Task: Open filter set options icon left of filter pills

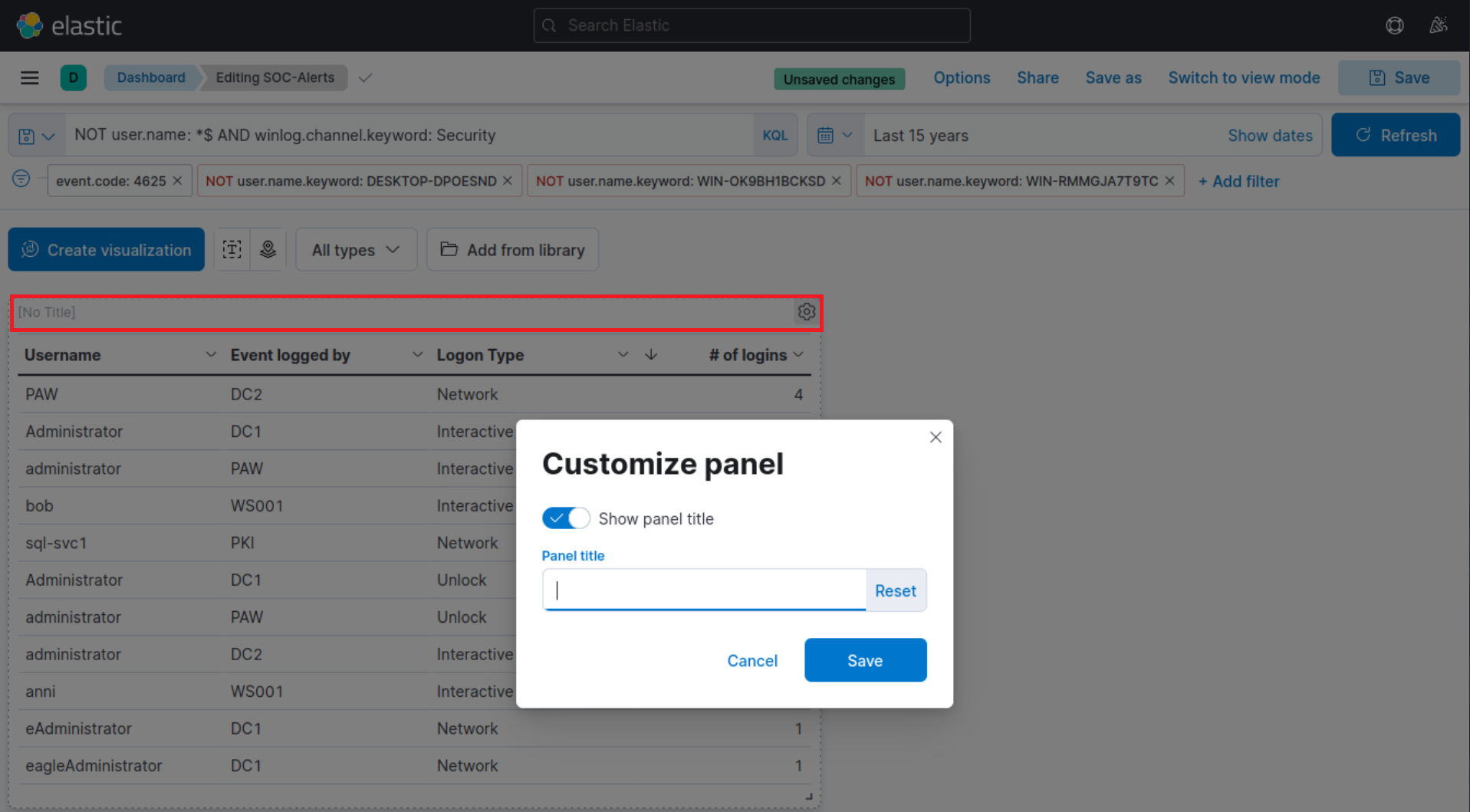Action: coord(21,179)
